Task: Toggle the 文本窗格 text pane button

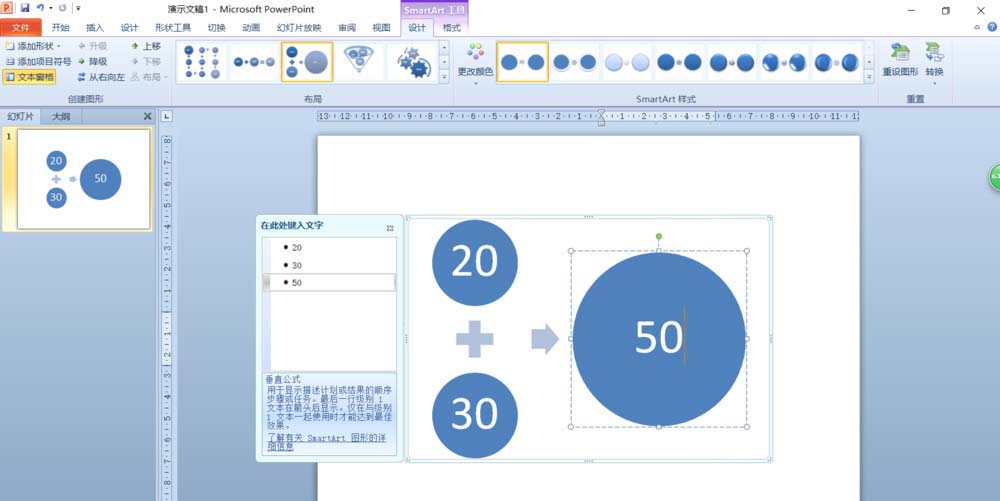Action: click(x=29, y=76)
